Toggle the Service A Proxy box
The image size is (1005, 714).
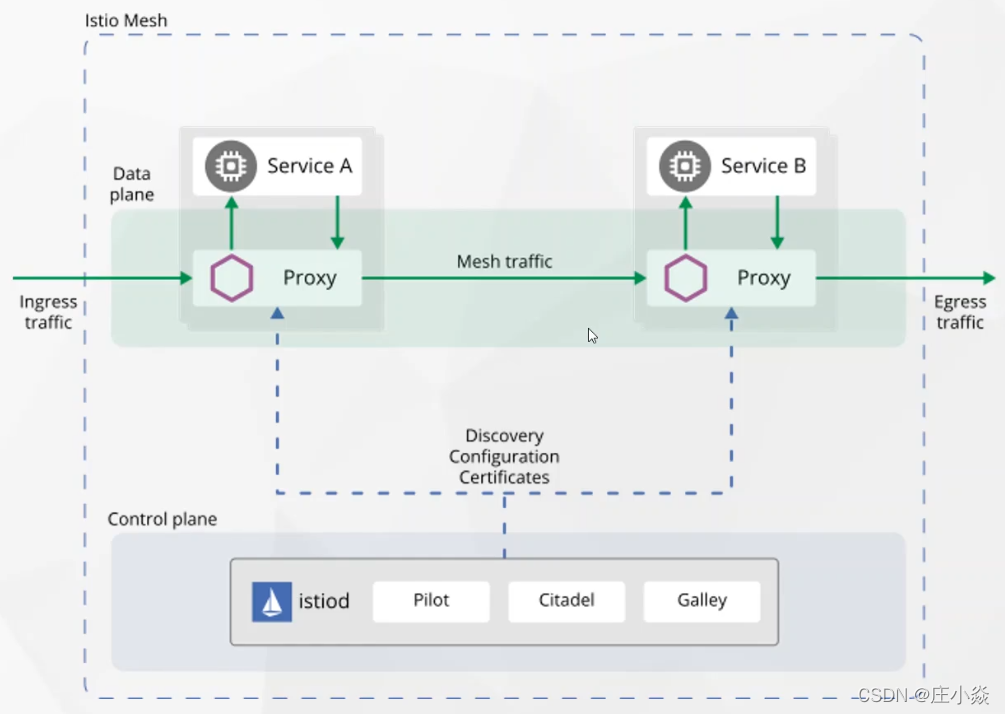(277, 278)
